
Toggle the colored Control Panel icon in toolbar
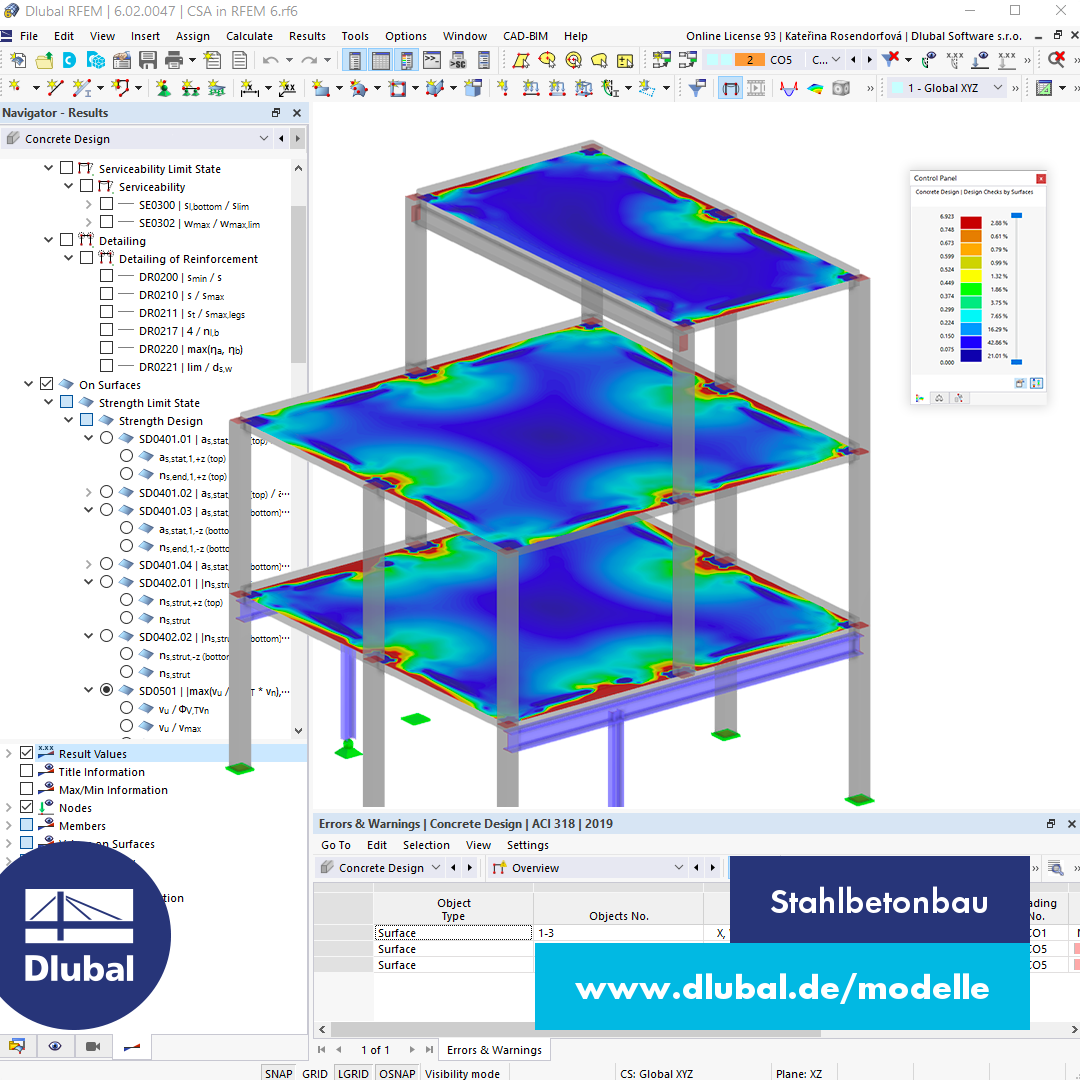point(406,61)
